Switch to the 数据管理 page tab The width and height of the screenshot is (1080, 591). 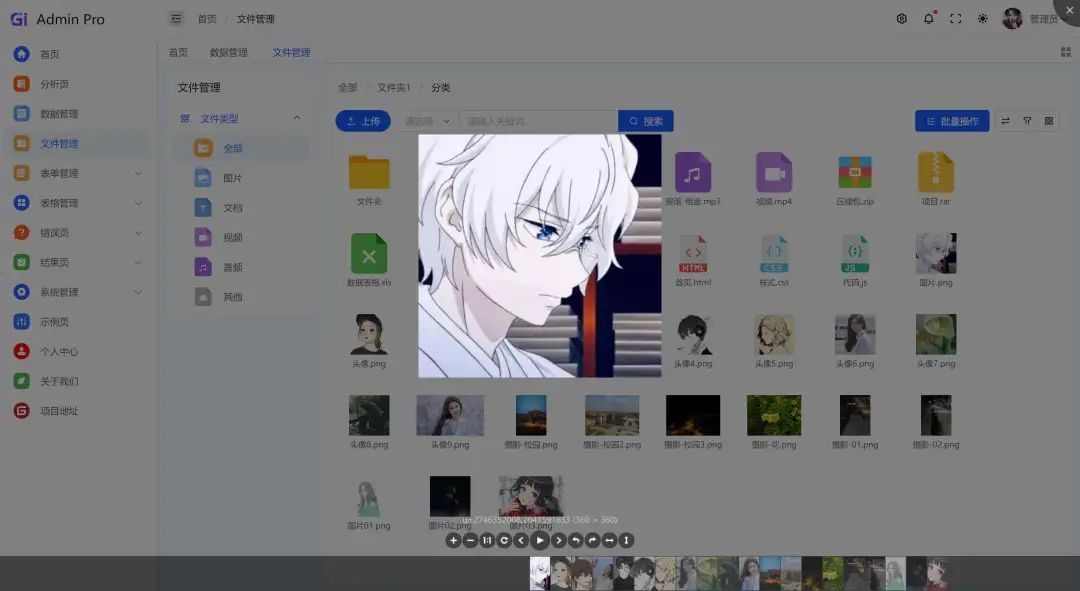229,52
